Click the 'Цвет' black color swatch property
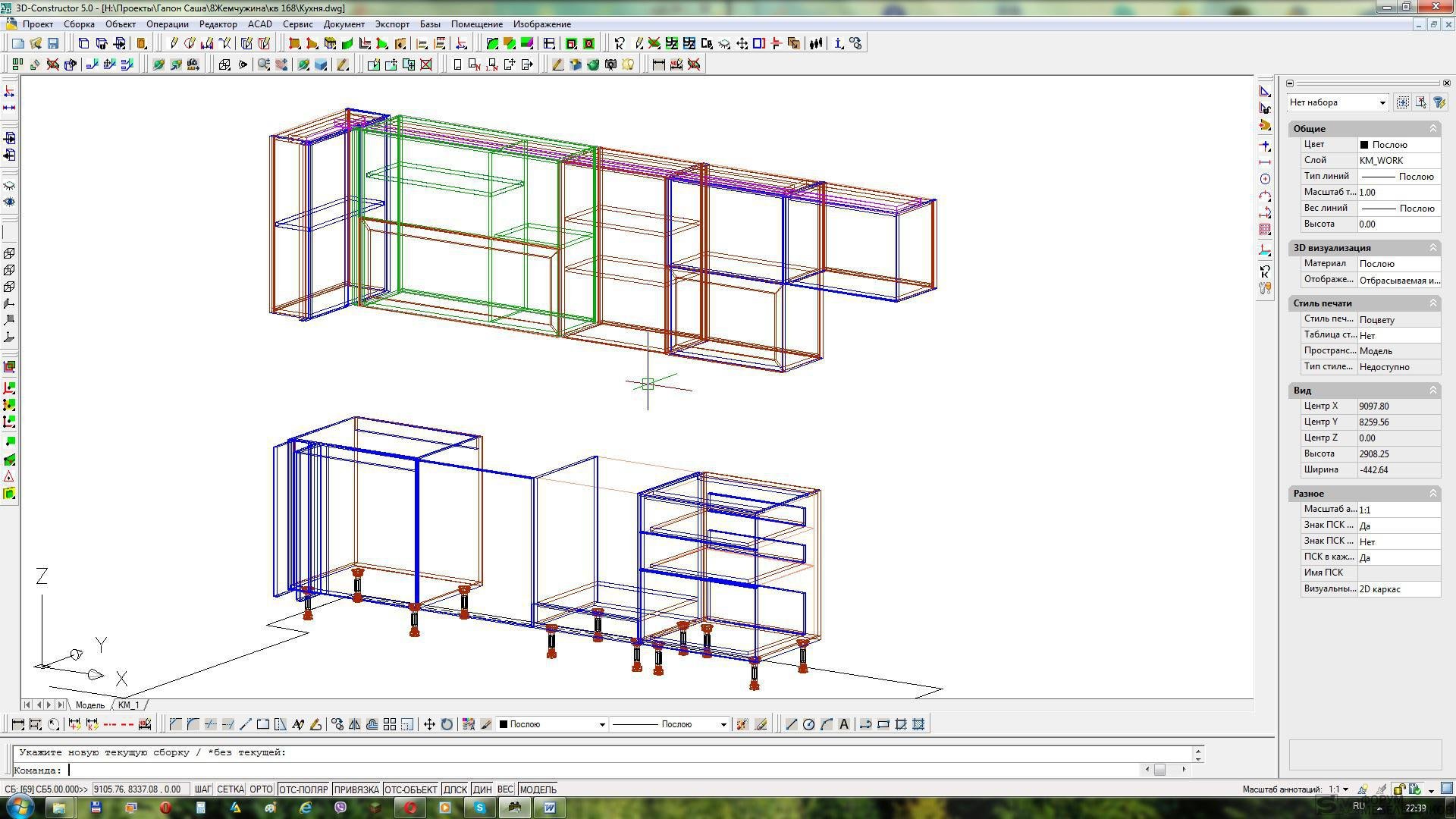The height and width of the screenshot is (819, 1456). click(1364, 145)
